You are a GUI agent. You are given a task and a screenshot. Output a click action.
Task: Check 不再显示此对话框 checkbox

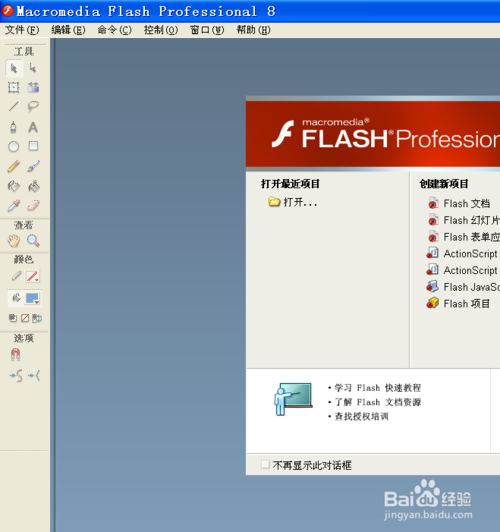[265, 464]
